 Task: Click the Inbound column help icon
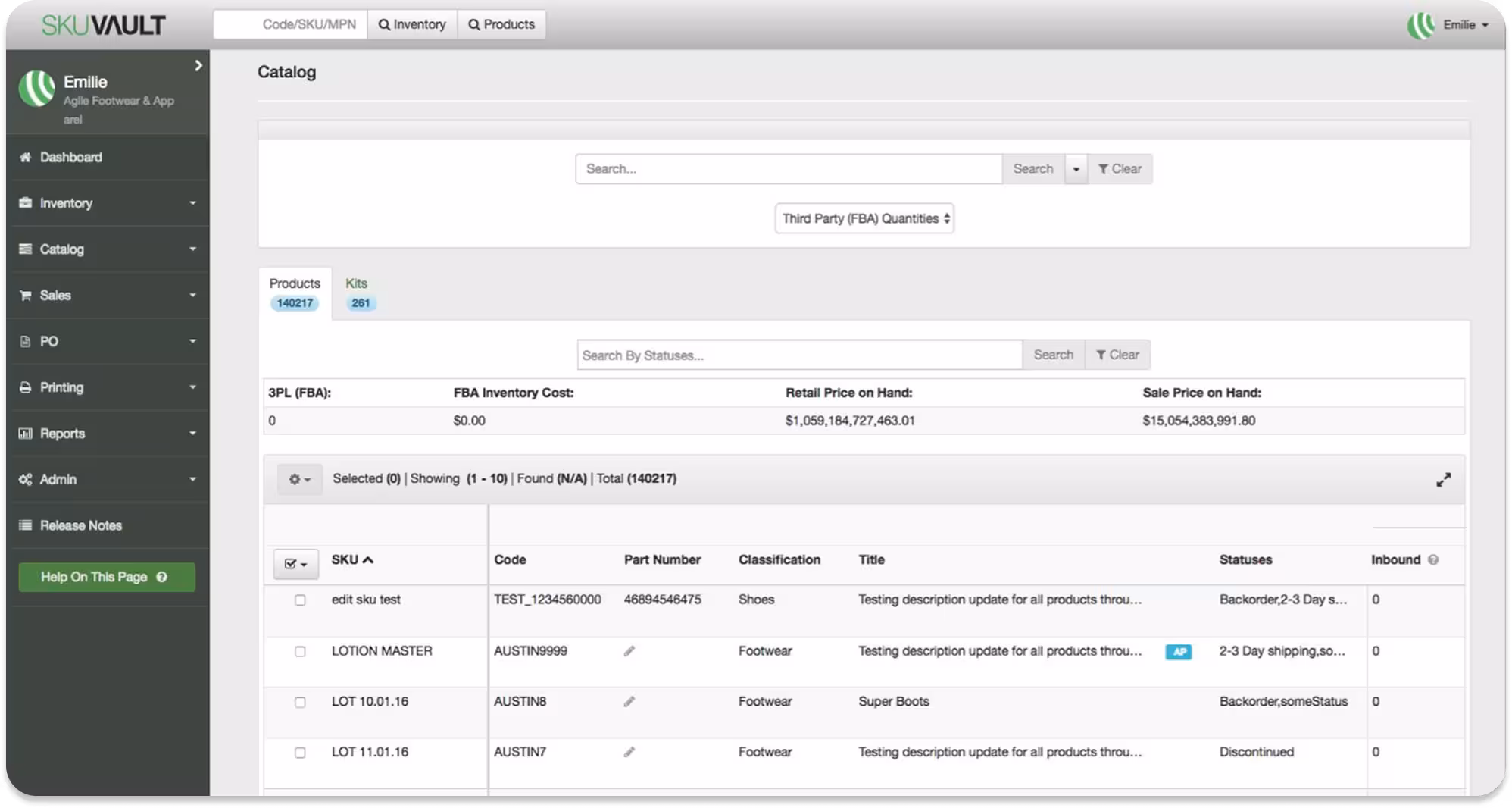[1433, 560]
